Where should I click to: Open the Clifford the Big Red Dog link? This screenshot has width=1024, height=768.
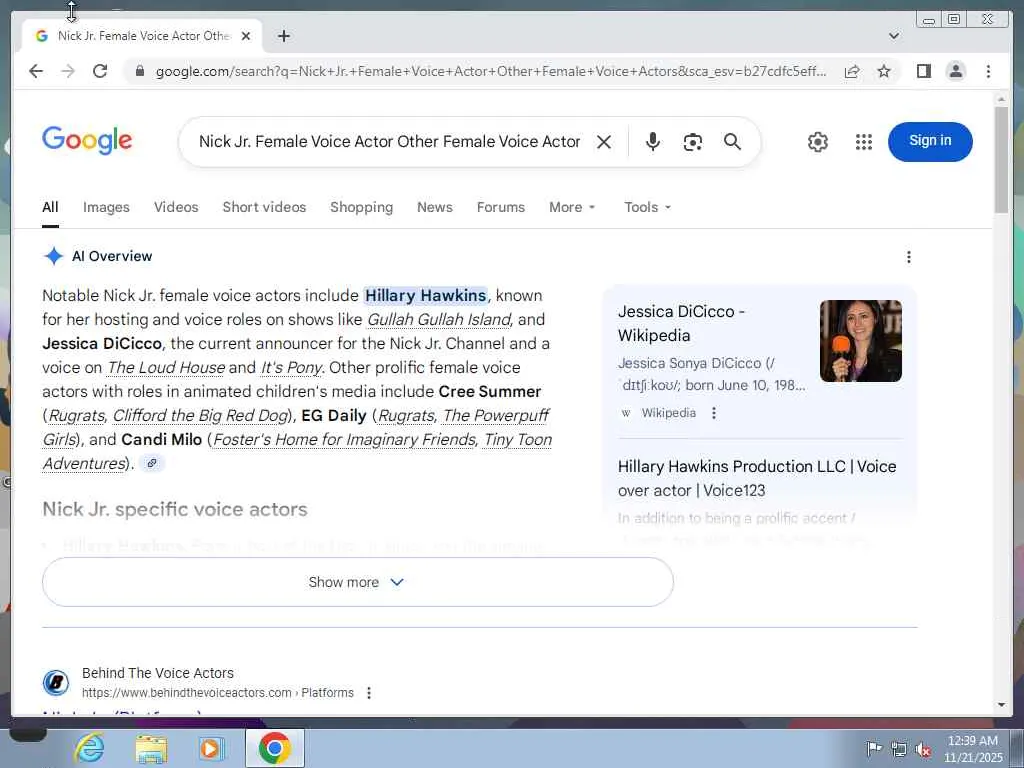200,415
